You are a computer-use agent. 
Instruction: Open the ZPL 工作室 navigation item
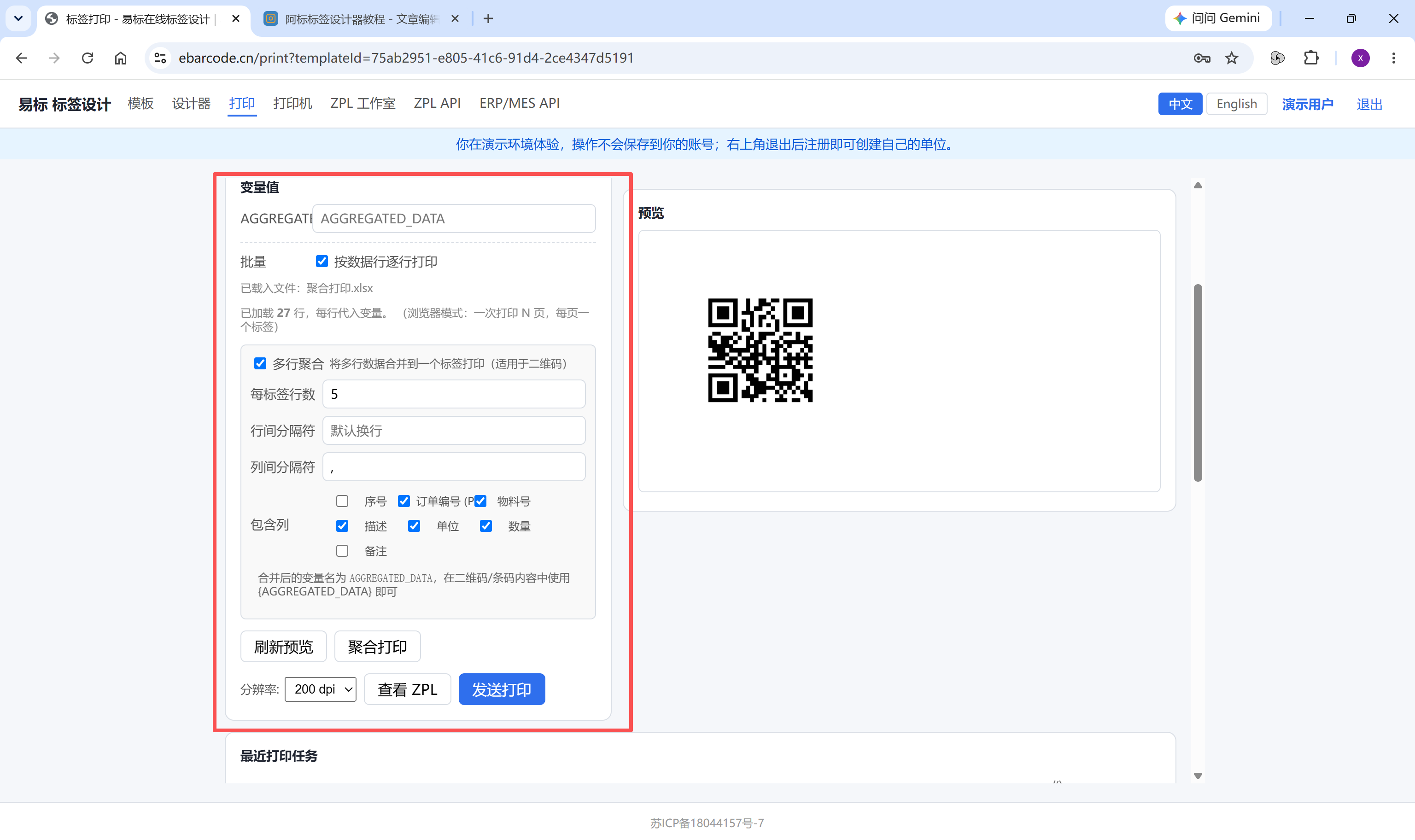363,104
